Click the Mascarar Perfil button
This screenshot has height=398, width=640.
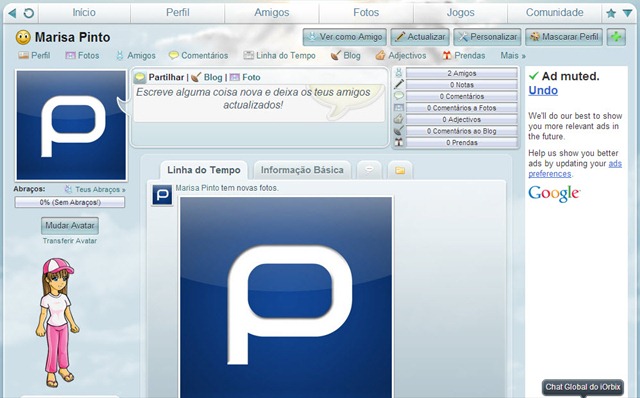click(564, 37)
